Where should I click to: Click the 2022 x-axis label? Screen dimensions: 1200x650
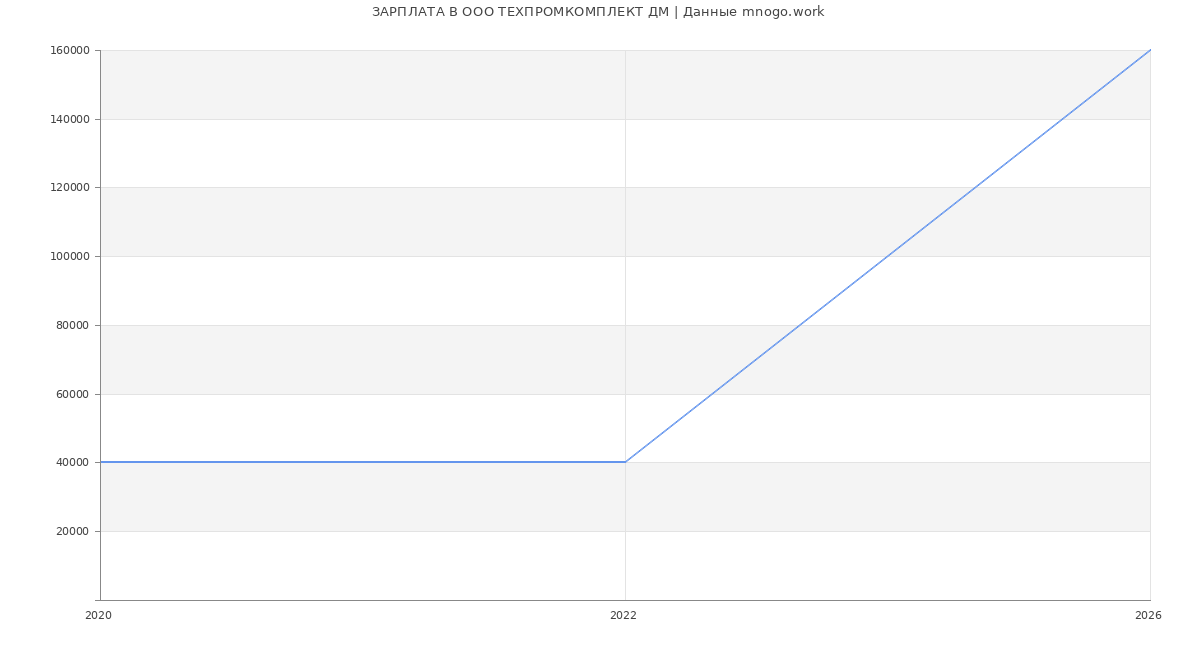click(623, 616)
